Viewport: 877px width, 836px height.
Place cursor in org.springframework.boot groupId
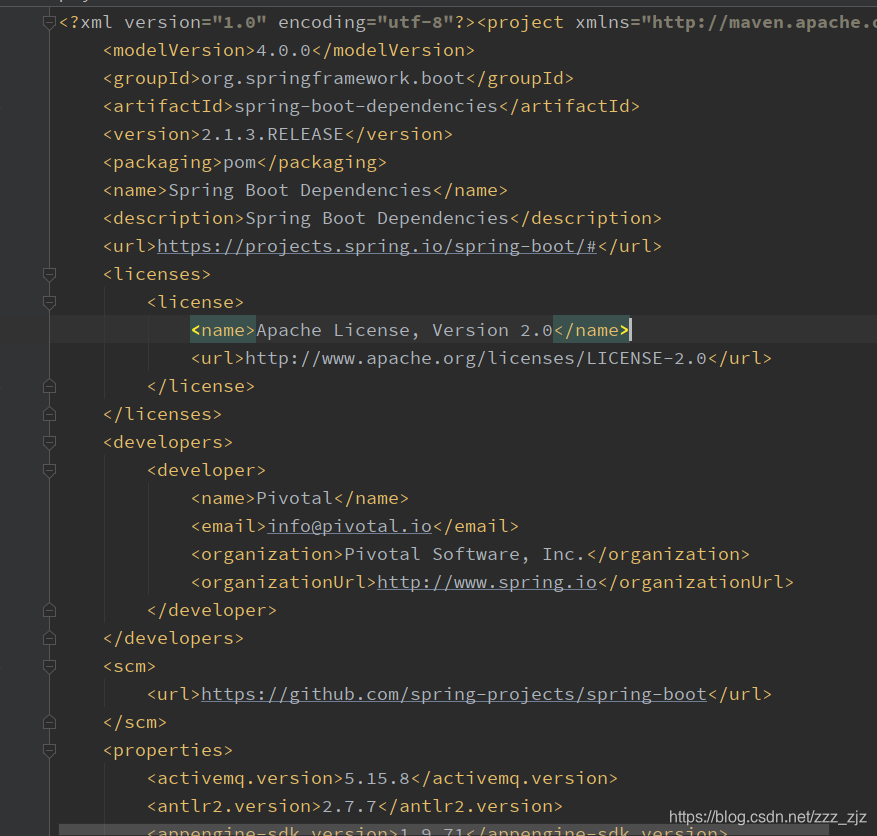click(x=333, y=78)
